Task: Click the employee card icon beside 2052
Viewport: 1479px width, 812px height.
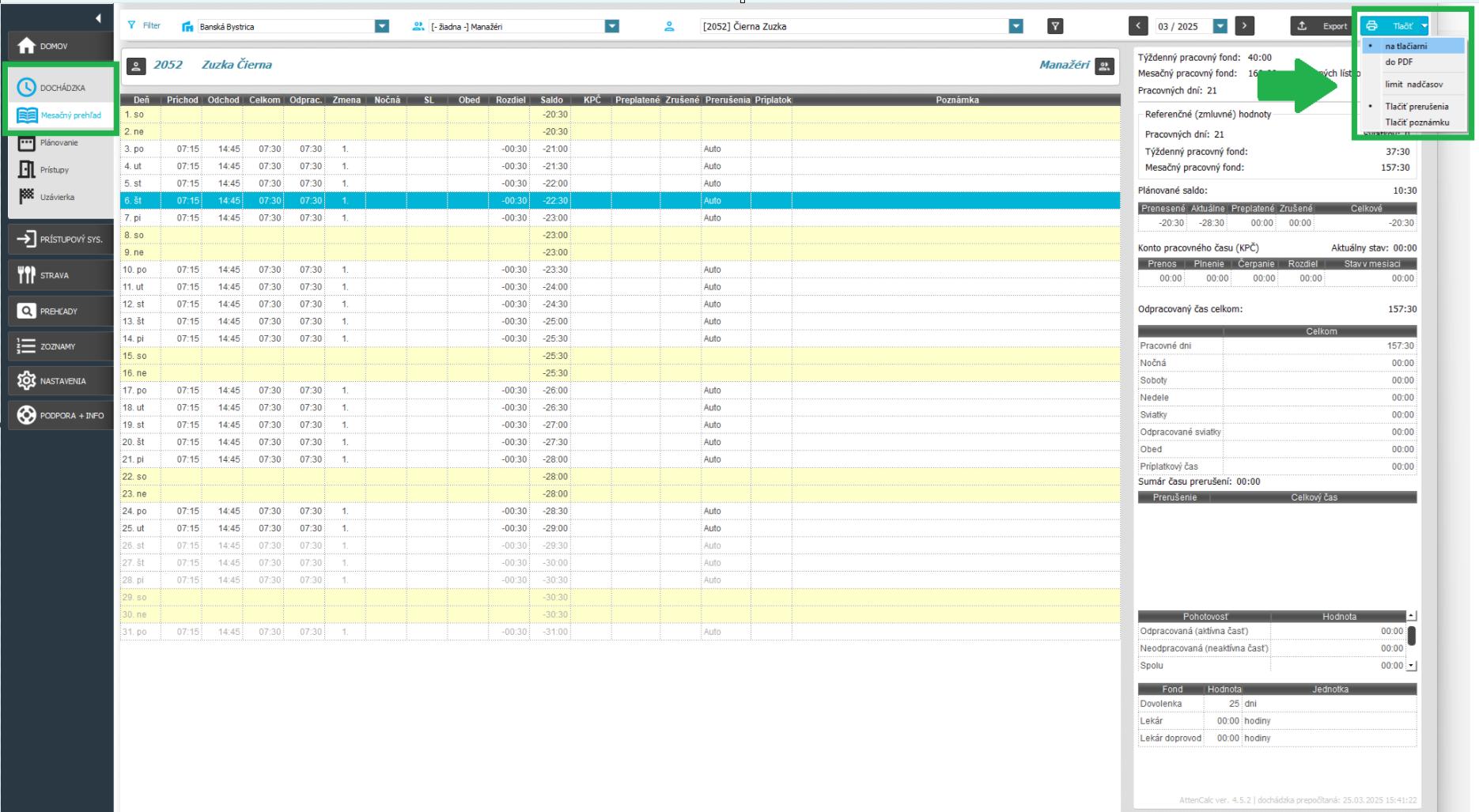Action: [136, 66]
